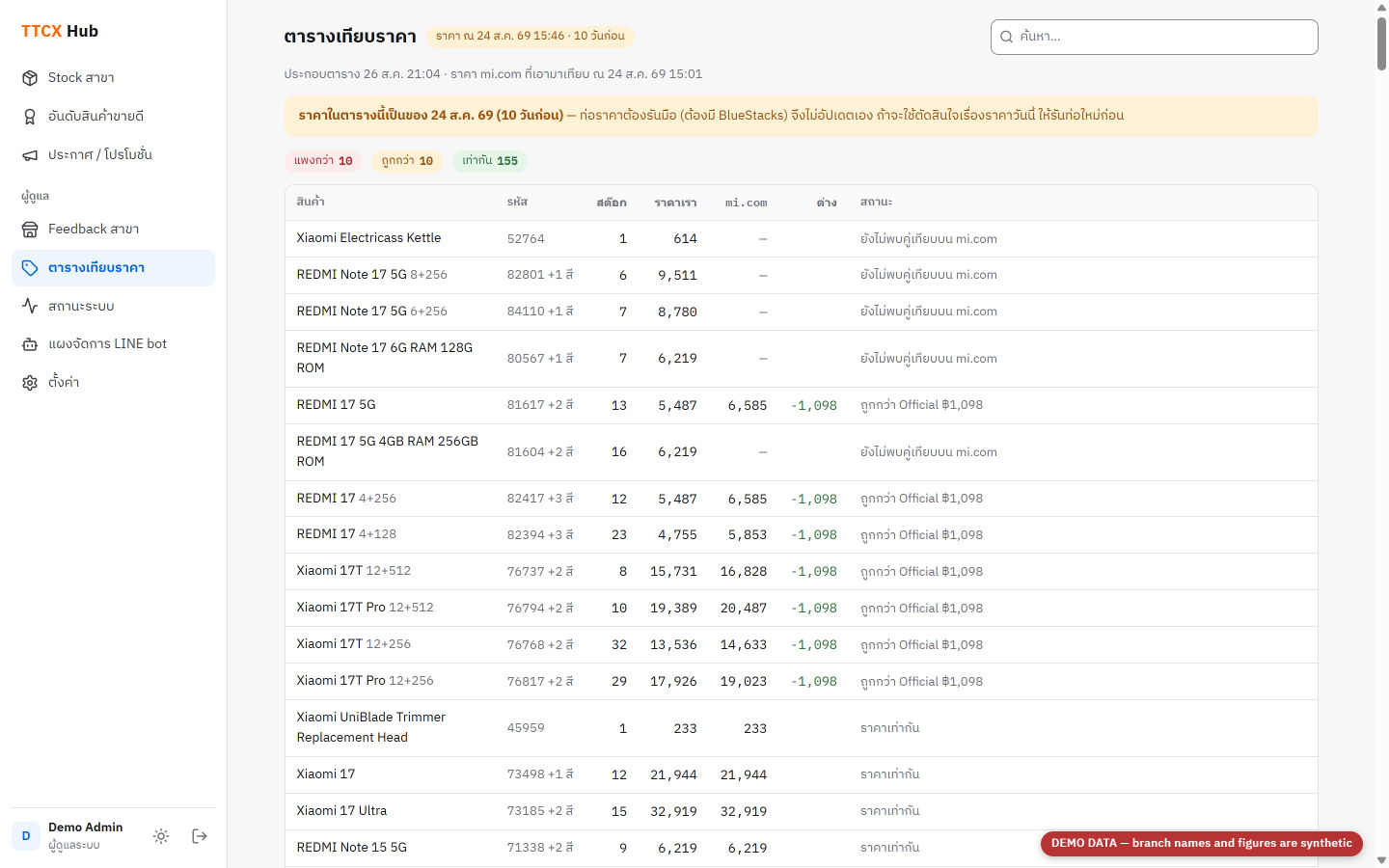The width and height of the screenshot is (1389, 868).
Task: Toggle the light/dark theme sun icon
Action: 161,836
